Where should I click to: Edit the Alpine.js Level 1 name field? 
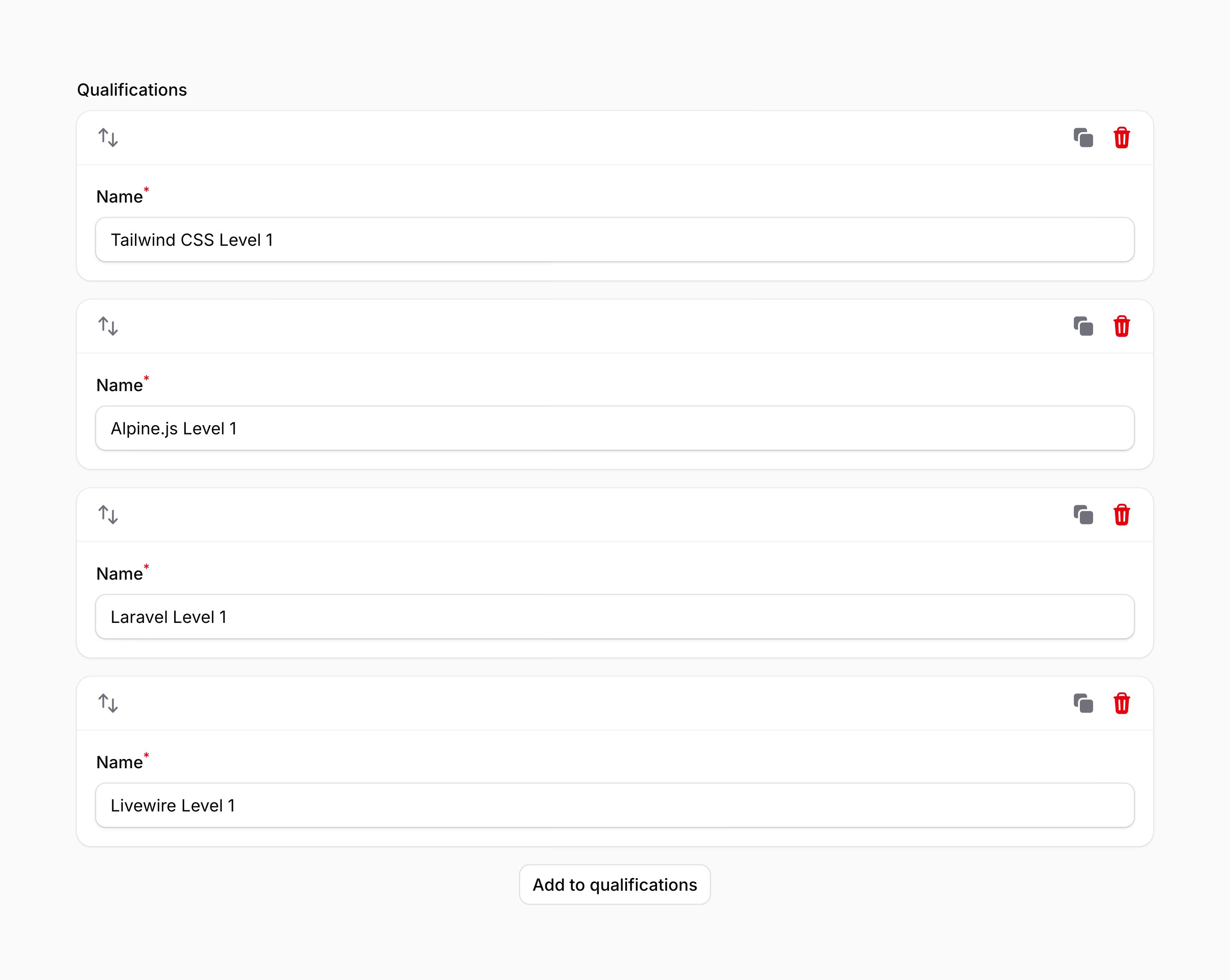[615, 428]
